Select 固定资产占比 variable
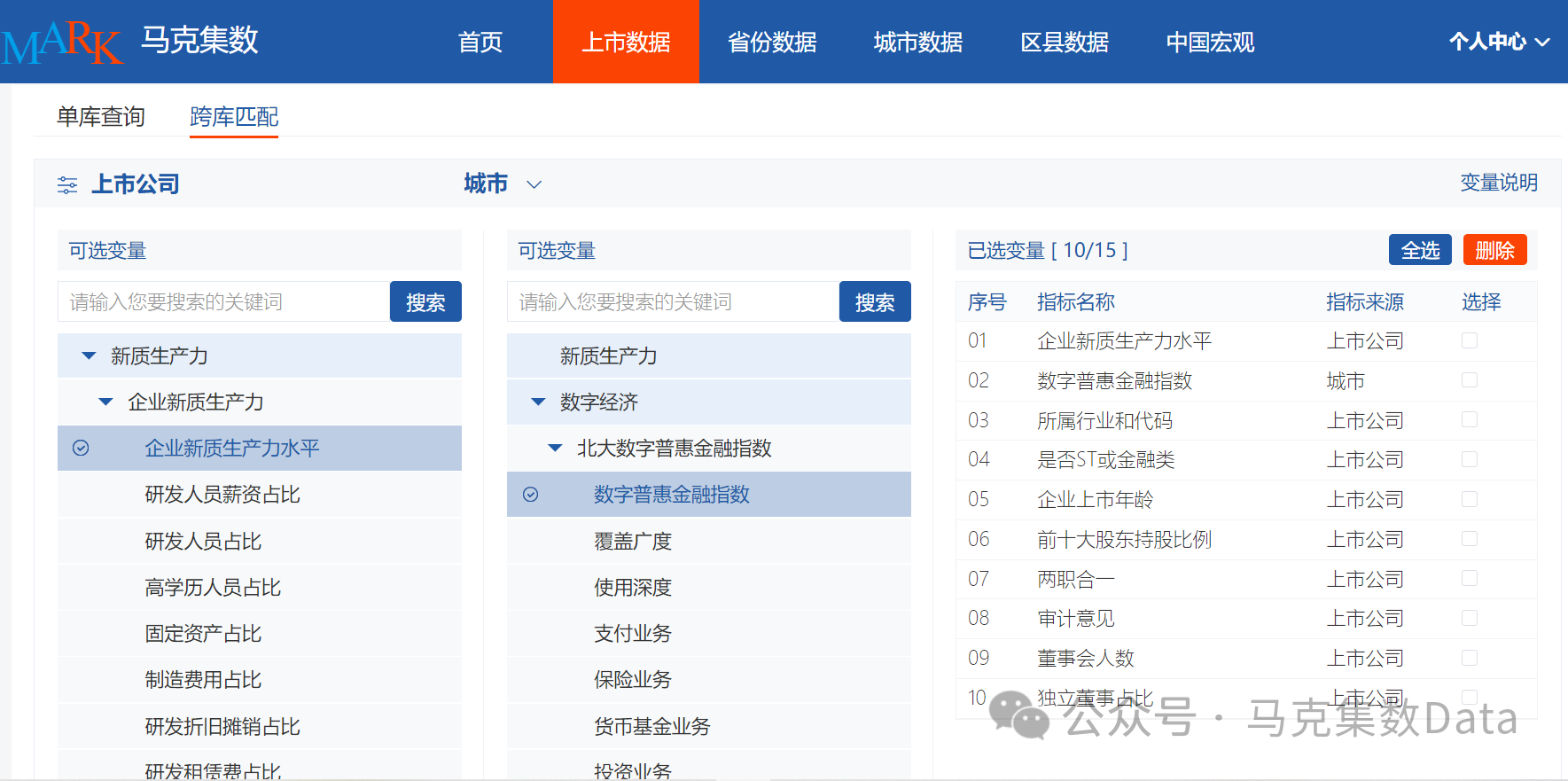The image size is (1568, 781). point(259,633)
